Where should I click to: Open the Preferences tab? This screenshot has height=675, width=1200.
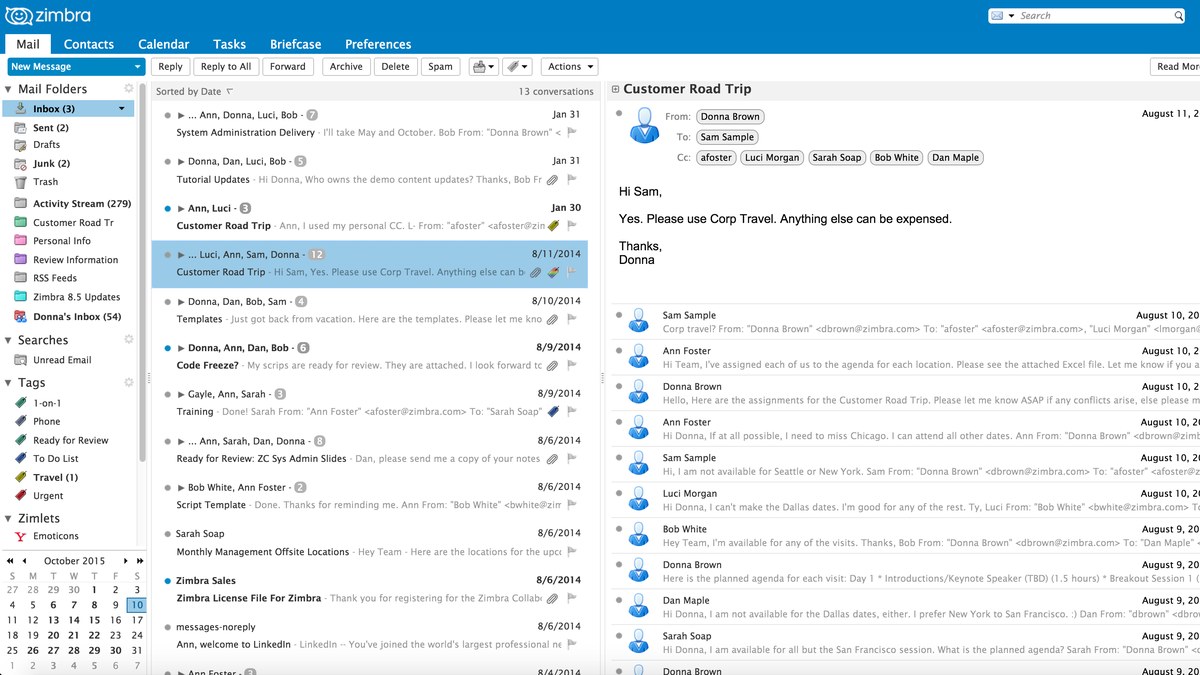tap(378, 44)
